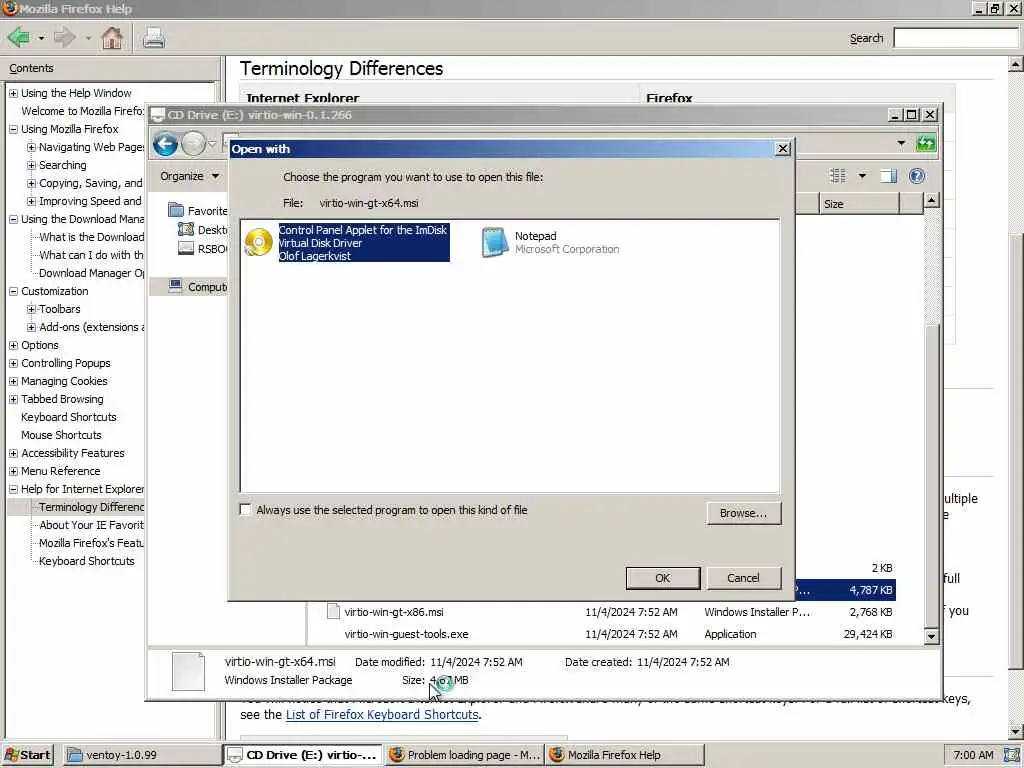Click the Browse... button
The width and height of the screenshot is (1024, 768).
tap(743, 513)
